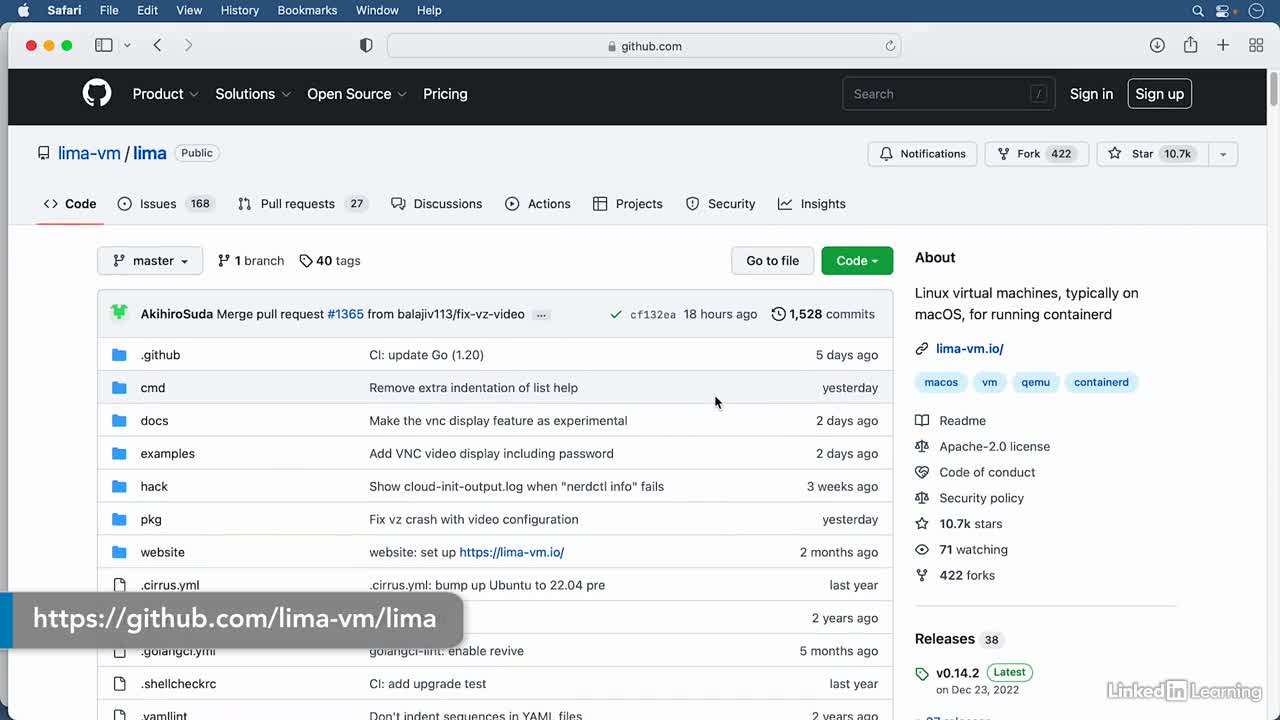Screen dimensions: 1280x720
Task: Click the Notifications button
Action: point(923,154)
